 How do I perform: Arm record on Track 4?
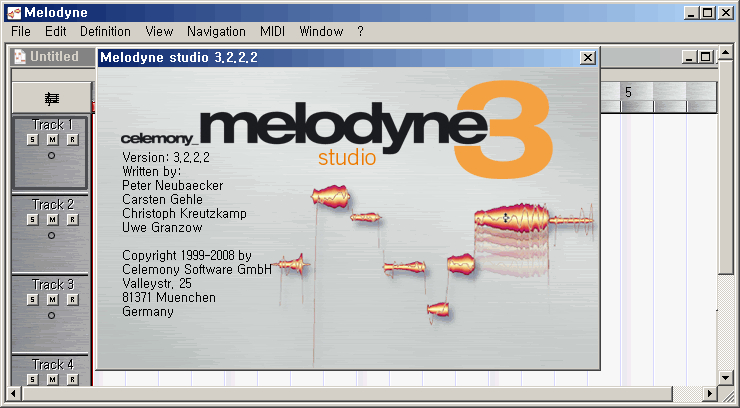tap(72, 379)
